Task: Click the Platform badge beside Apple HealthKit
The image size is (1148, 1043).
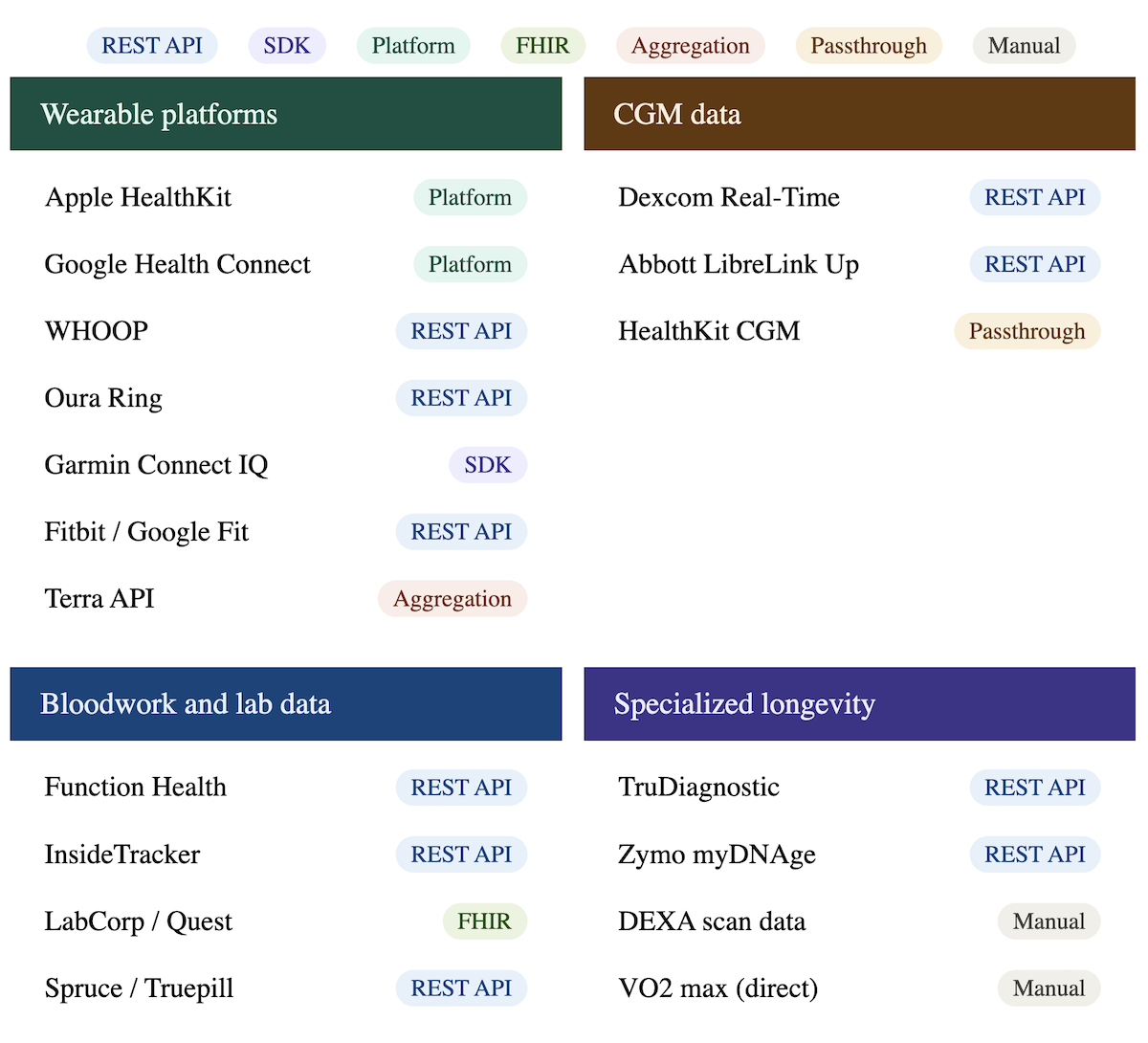Action: pyautogui.click(x=470, y=197)
